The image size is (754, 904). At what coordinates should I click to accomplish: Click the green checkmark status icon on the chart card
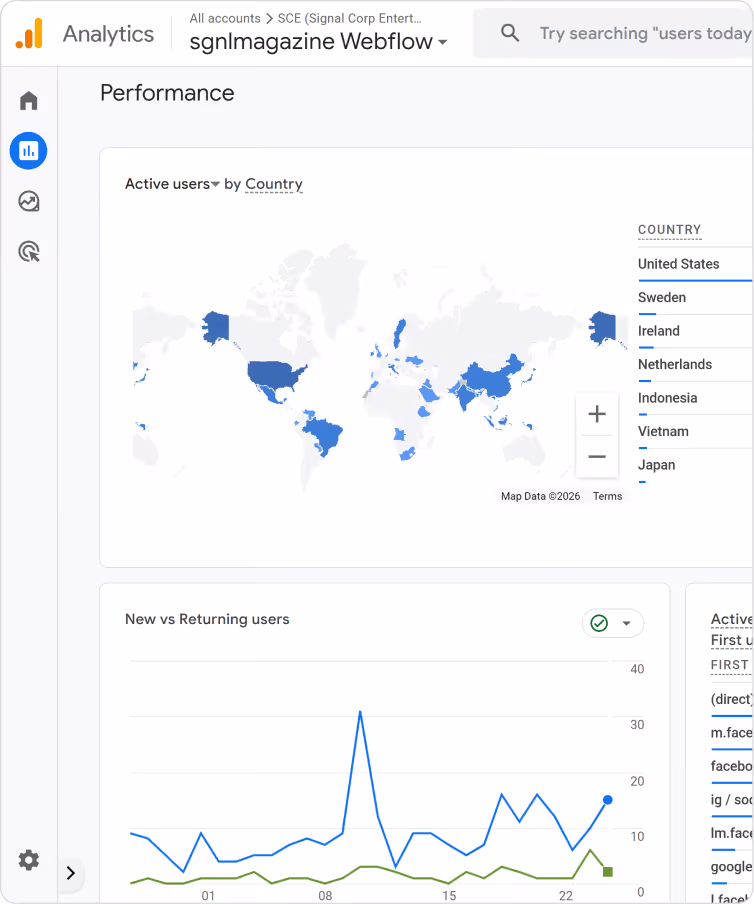point(598,622)
